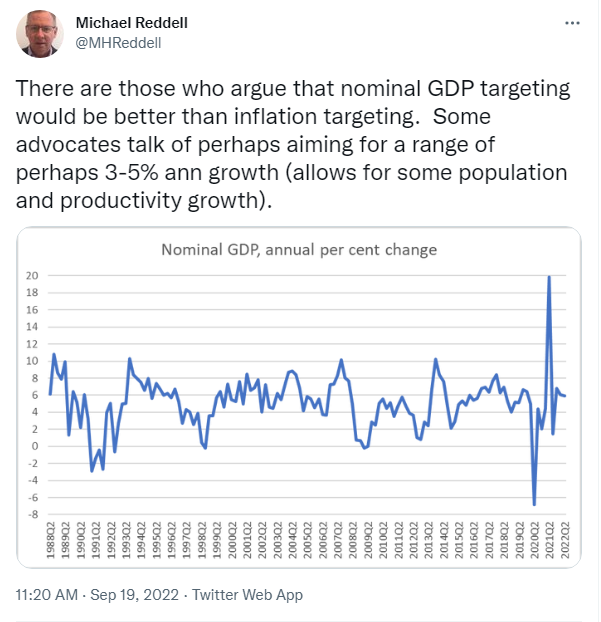Open the 11:20 AM timestamp link

[x=47, y=594]
